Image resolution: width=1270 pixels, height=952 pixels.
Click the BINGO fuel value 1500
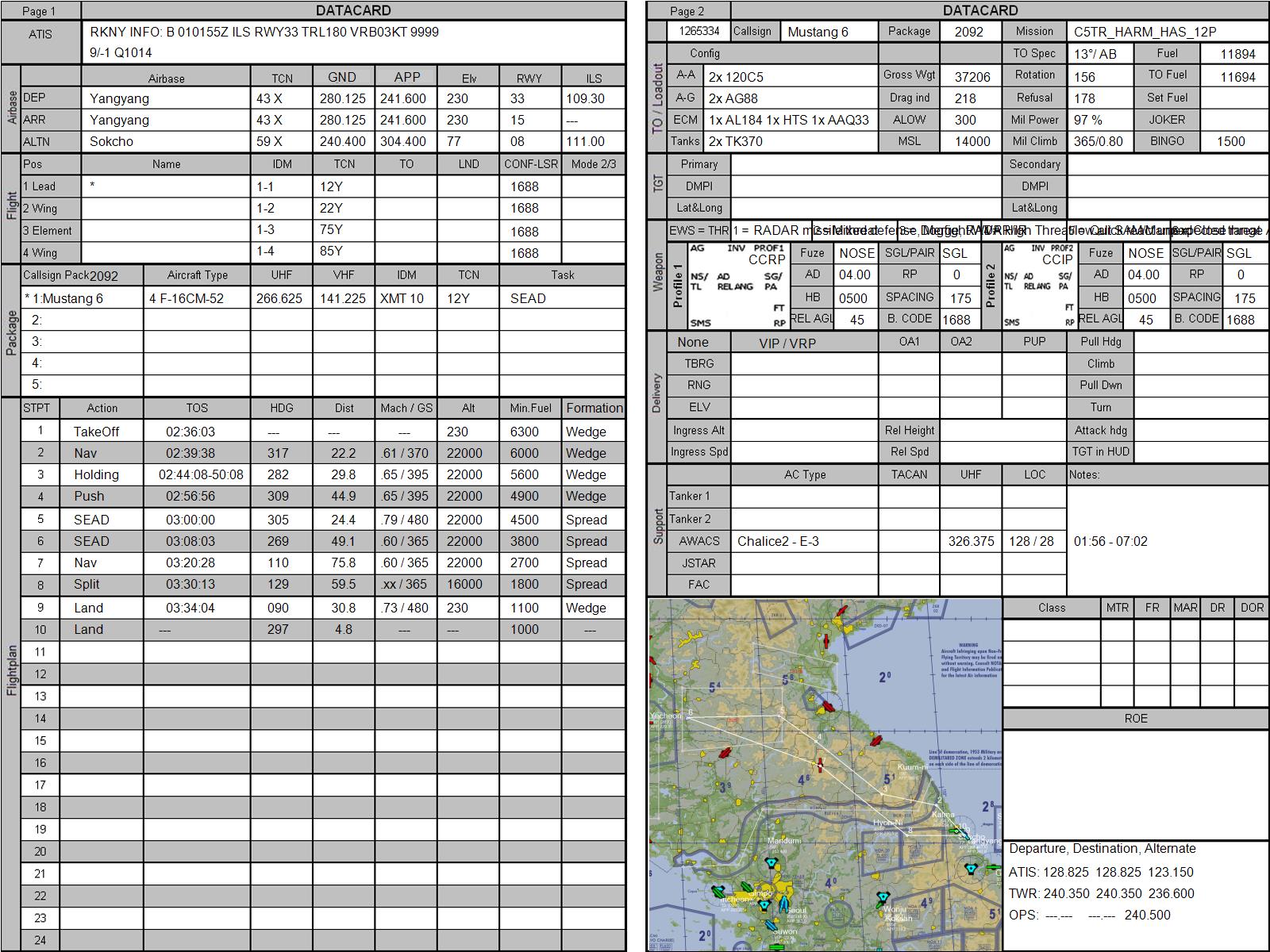pyautogui.click(x=1230, y=141)
